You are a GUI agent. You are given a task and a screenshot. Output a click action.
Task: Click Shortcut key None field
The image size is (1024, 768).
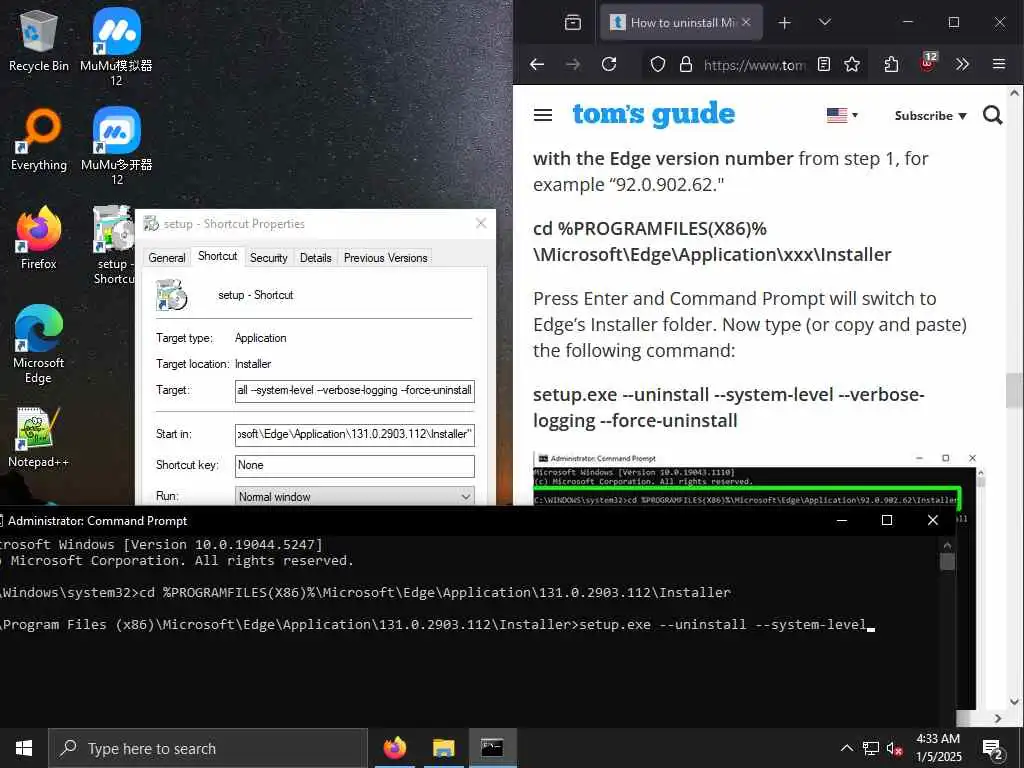point(355,465)
